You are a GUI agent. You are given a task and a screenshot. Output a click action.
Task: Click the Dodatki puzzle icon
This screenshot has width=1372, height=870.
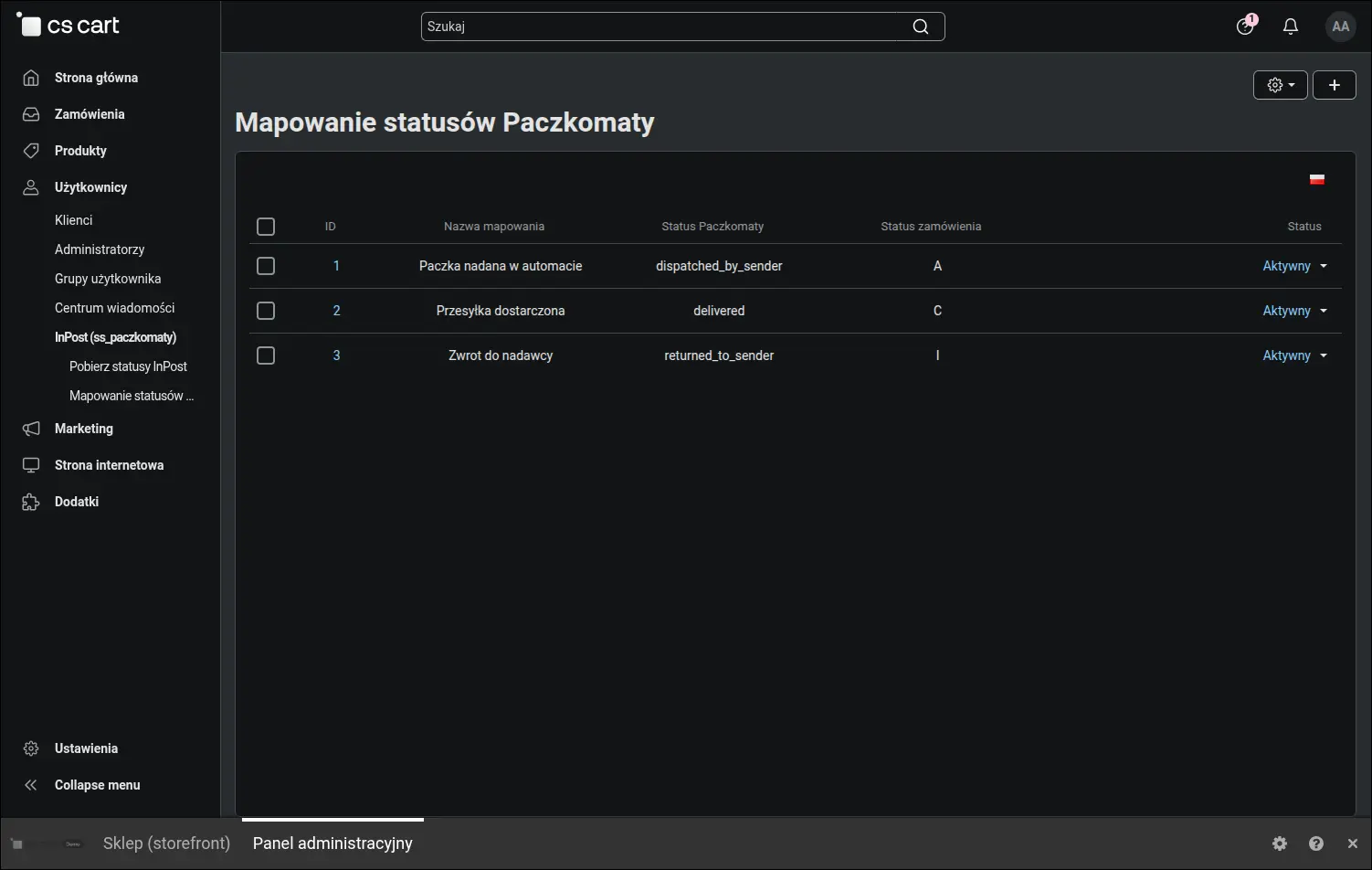[x=31, y=502]
